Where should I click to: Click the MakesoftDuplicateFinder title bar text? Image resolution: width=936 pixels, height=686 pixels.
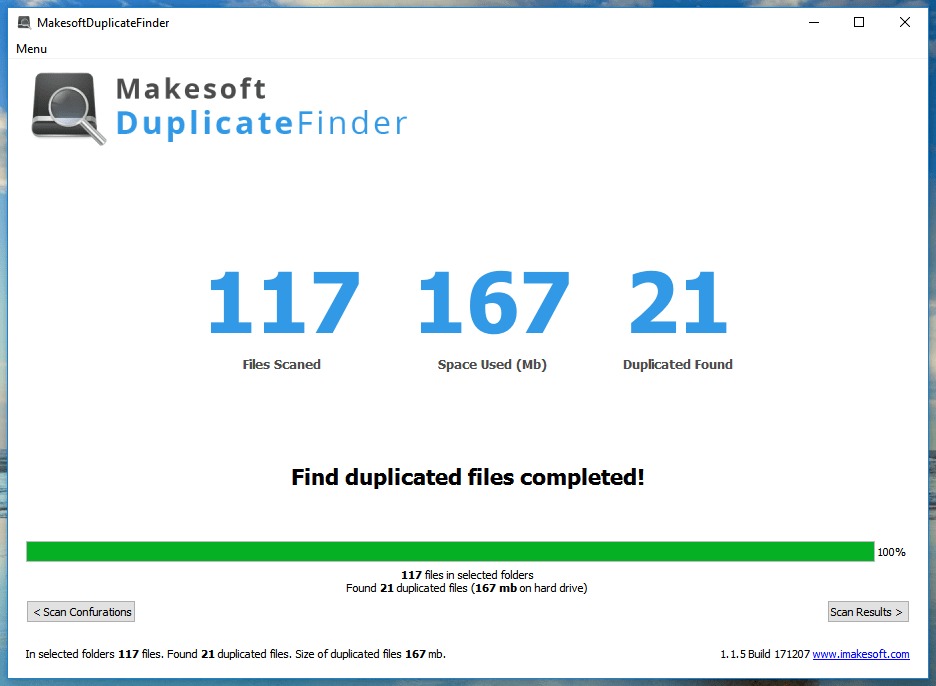click(x=102, y=21)
